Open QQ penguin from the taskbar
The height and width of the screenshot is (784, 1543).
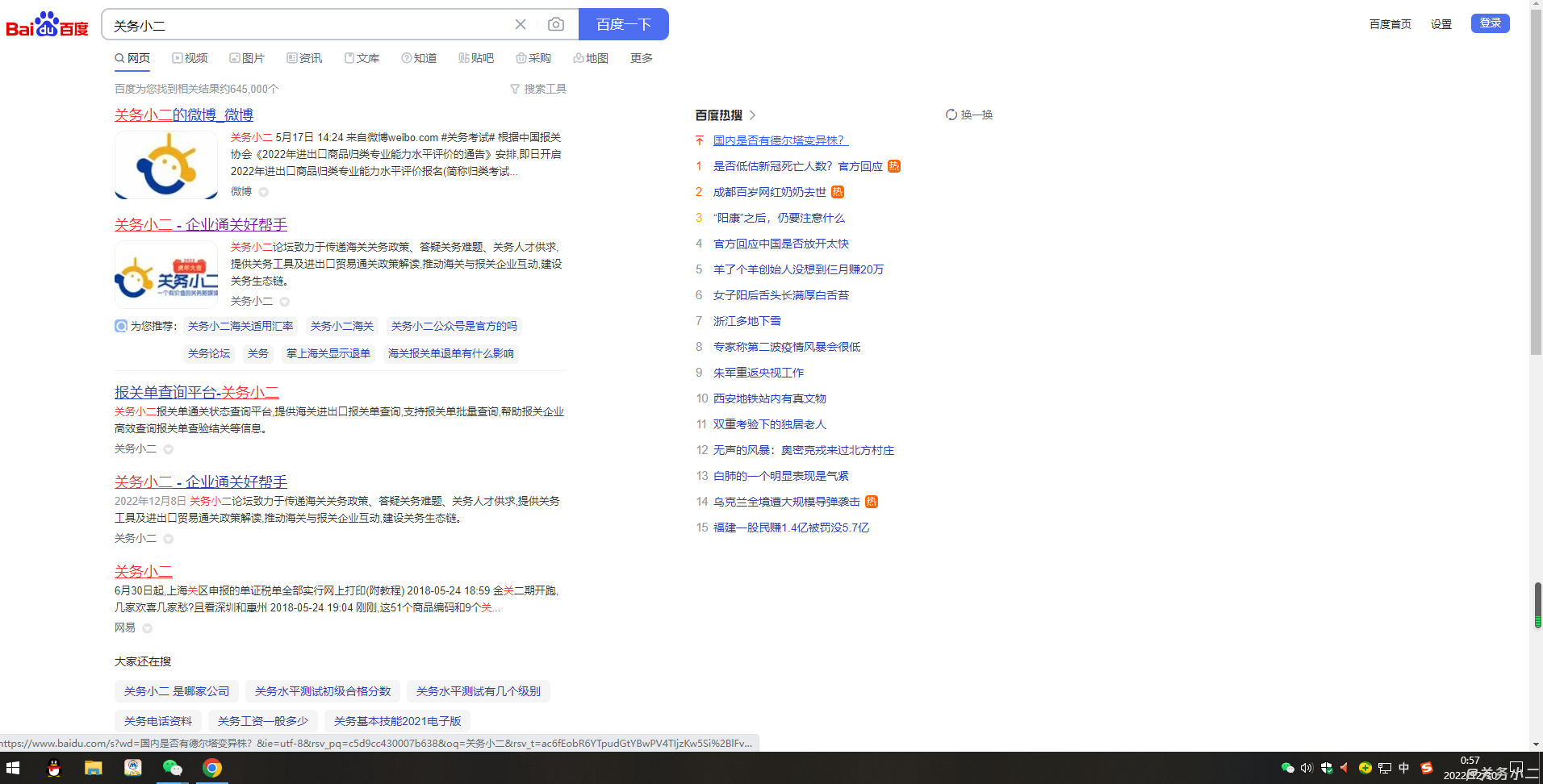tap(54, 768)
